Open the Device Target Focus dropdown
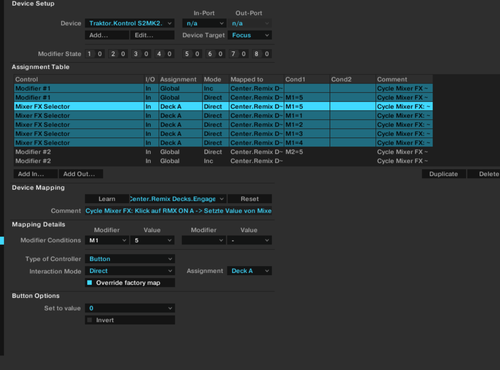Viewport: 500px width, 370px height. pyautogui.click(x=250, y=35)
